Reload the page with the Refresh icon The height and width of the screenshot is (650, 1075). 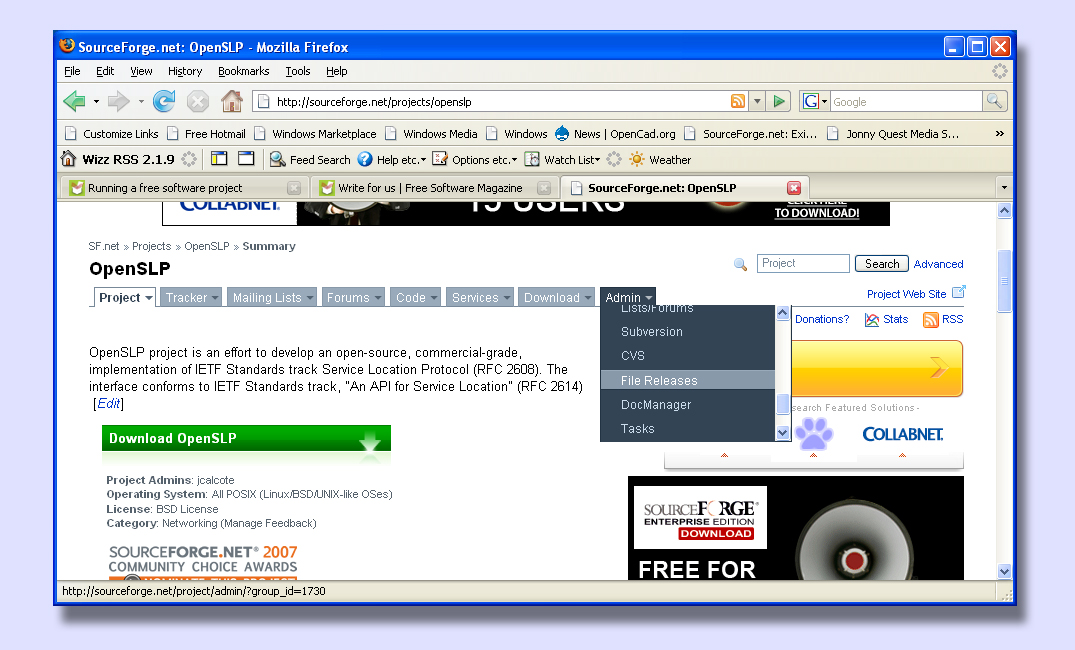coord(164,101)
